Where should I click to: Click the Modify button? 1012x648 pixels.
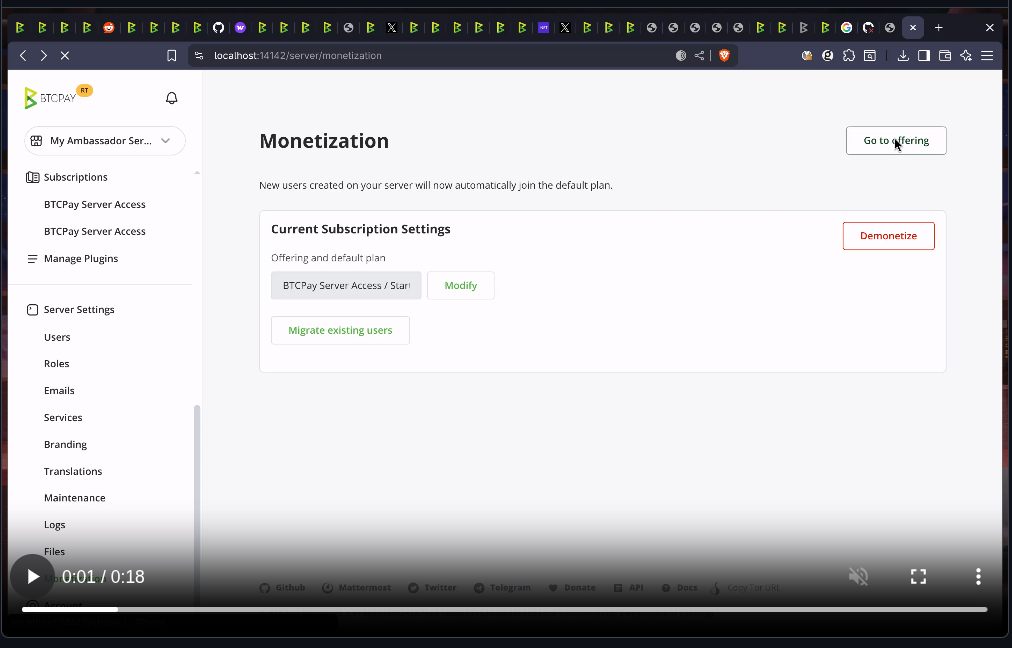point(460,286)
